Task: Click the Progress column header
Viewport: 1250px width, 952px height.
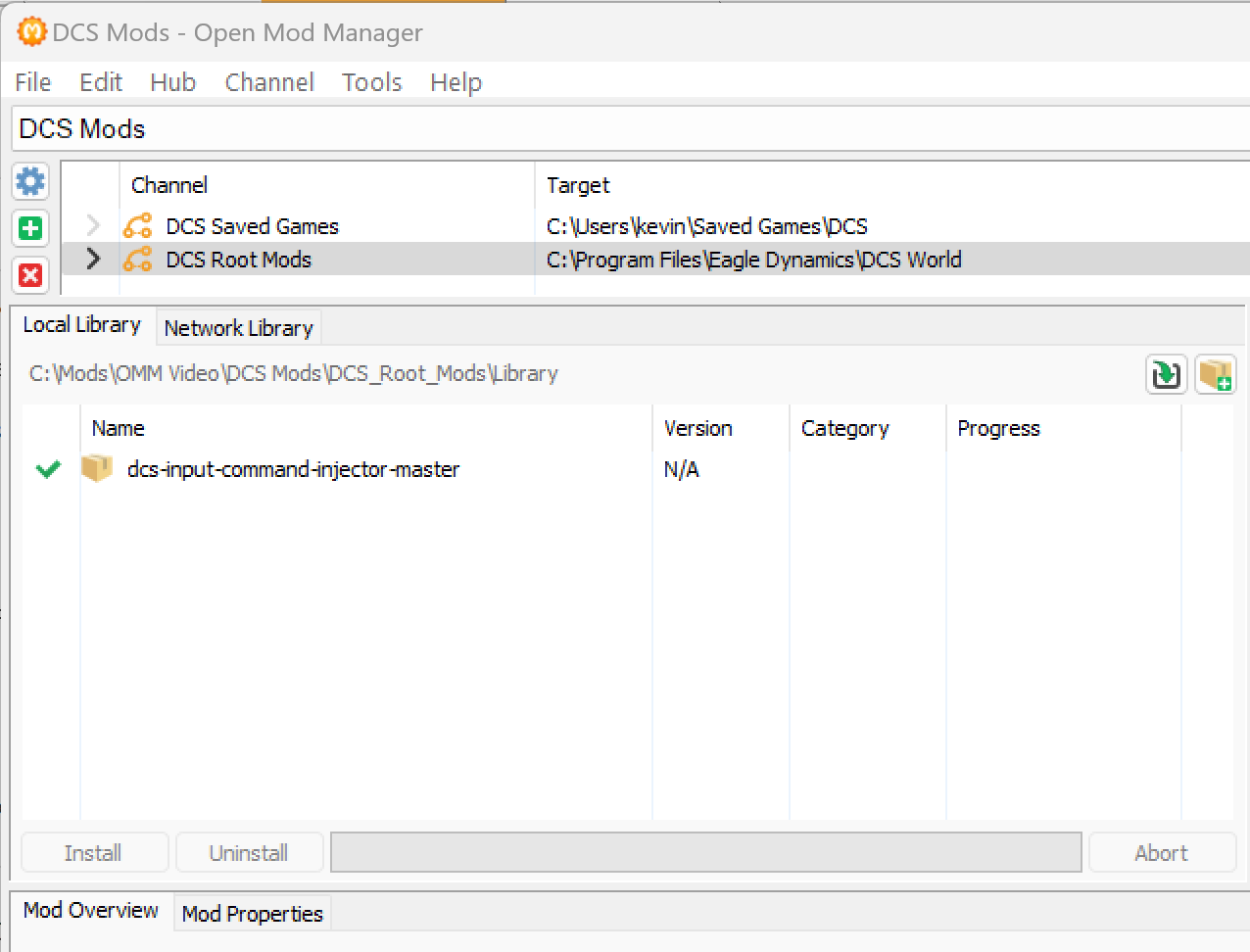Action: (1064, 428)
